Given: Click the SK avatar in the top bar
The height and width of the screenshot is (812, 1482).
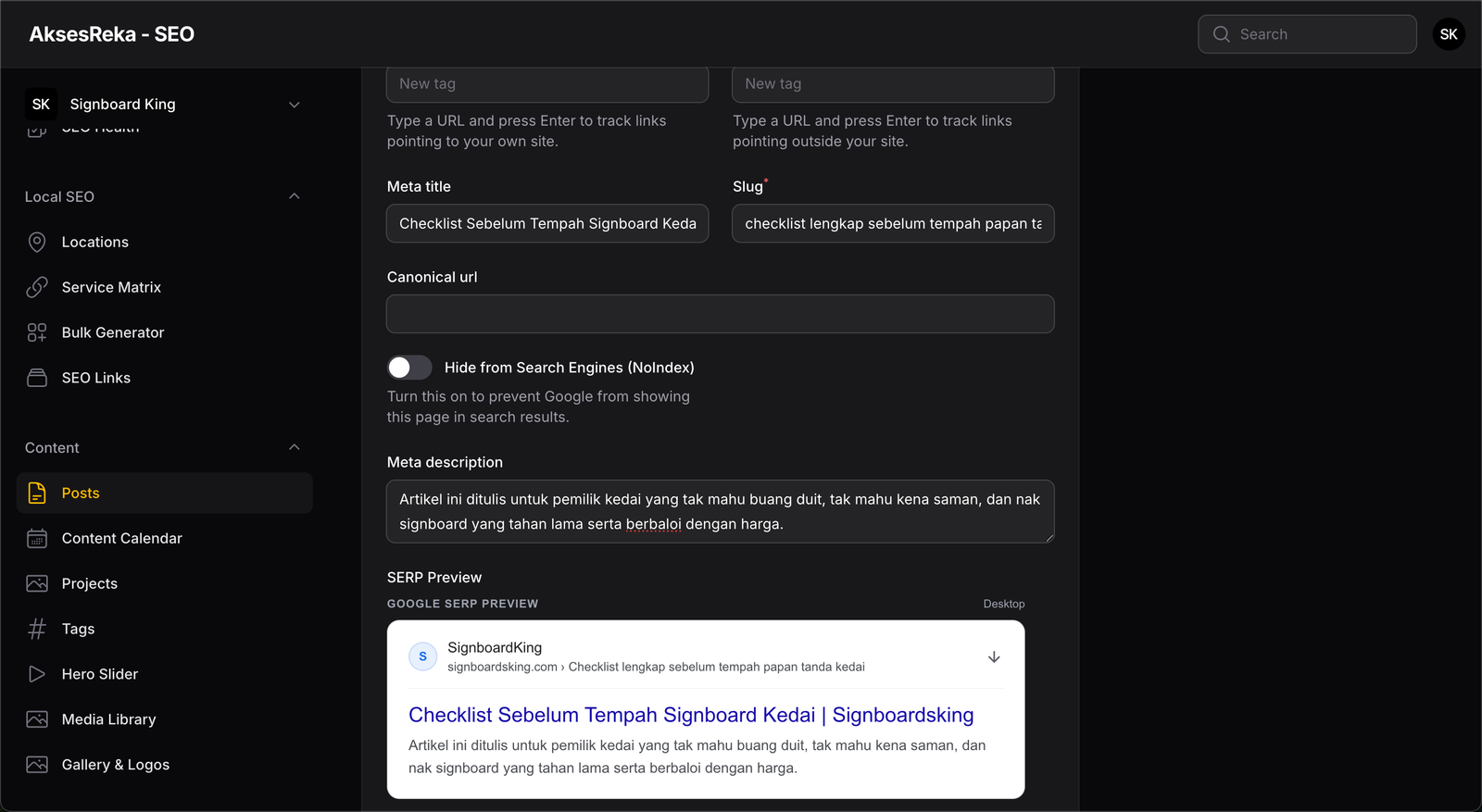Looking at the screenshot, I should tap(1448, 33).
